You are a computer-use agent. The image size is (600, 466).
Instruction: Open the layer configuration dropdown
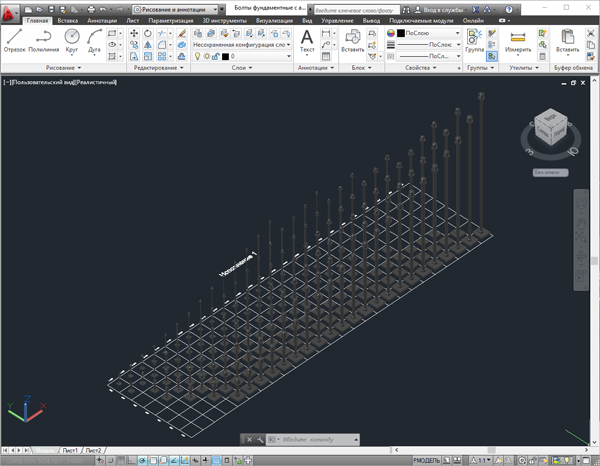240,45
